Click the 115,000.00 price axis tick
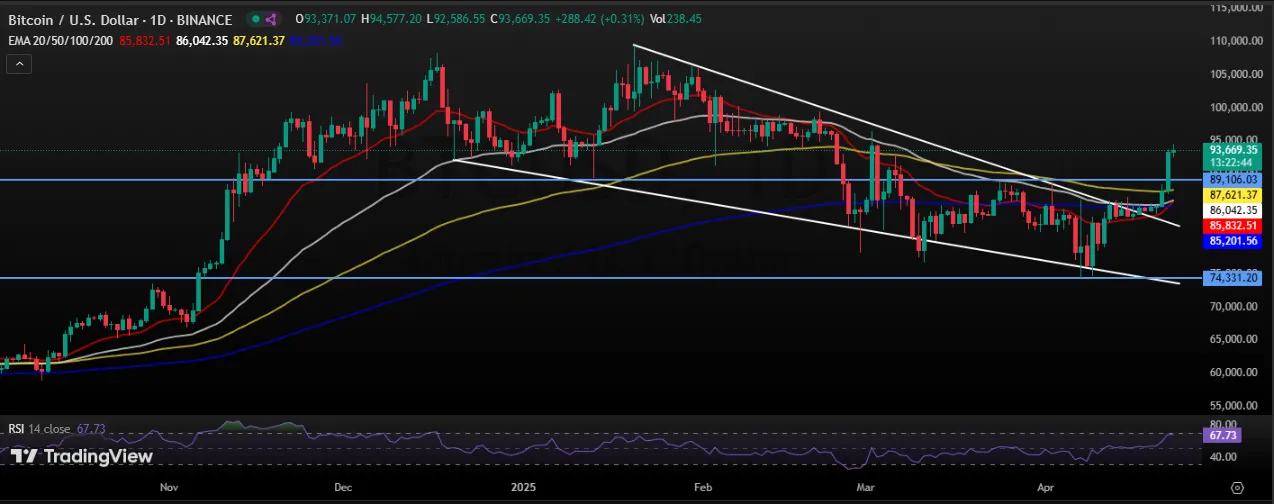This screenshot has height=504, width=1274. (x=1237, y=8)
